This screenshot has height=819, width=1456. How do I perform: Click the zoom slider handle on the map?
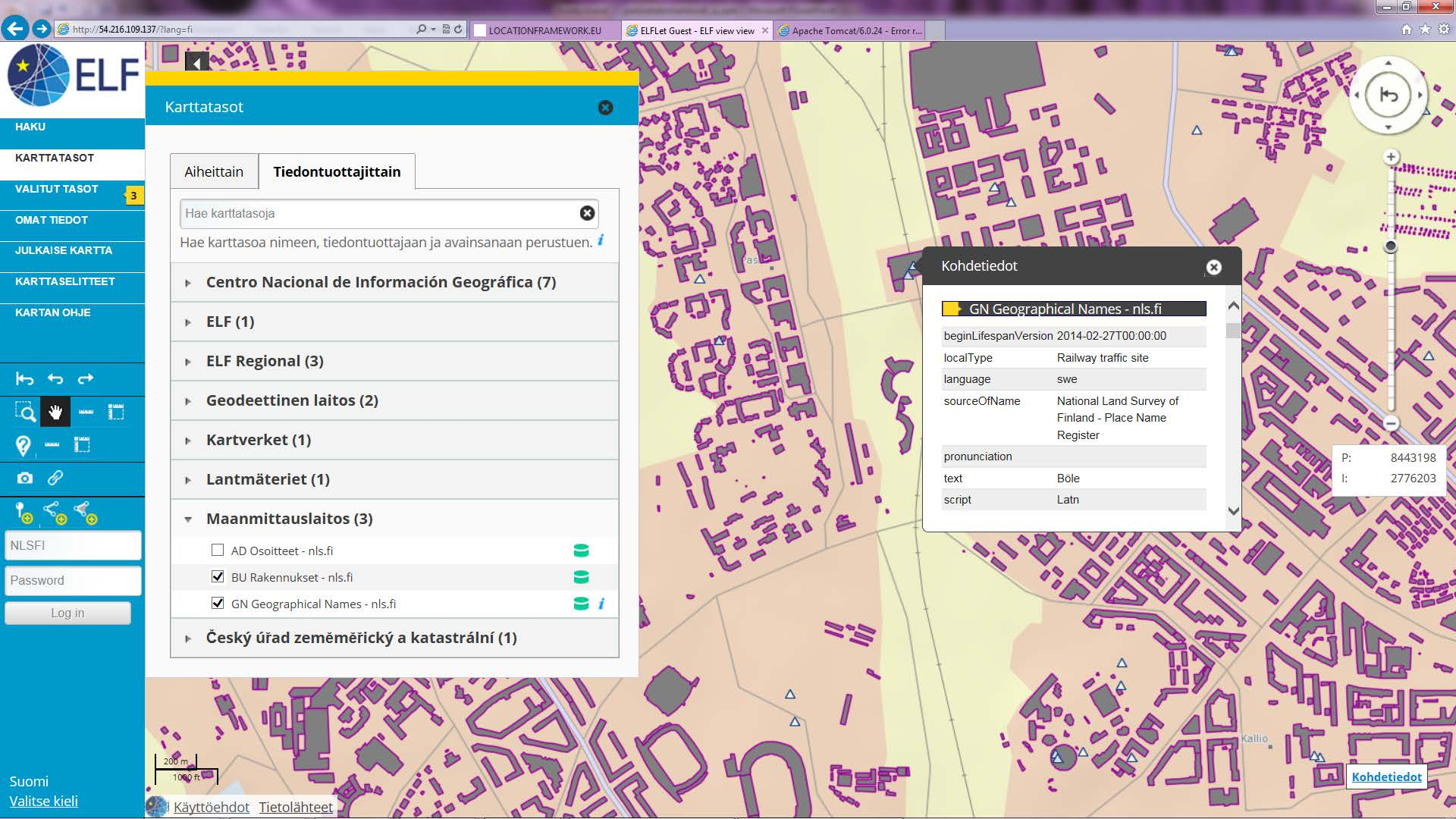pos(1391,246)
